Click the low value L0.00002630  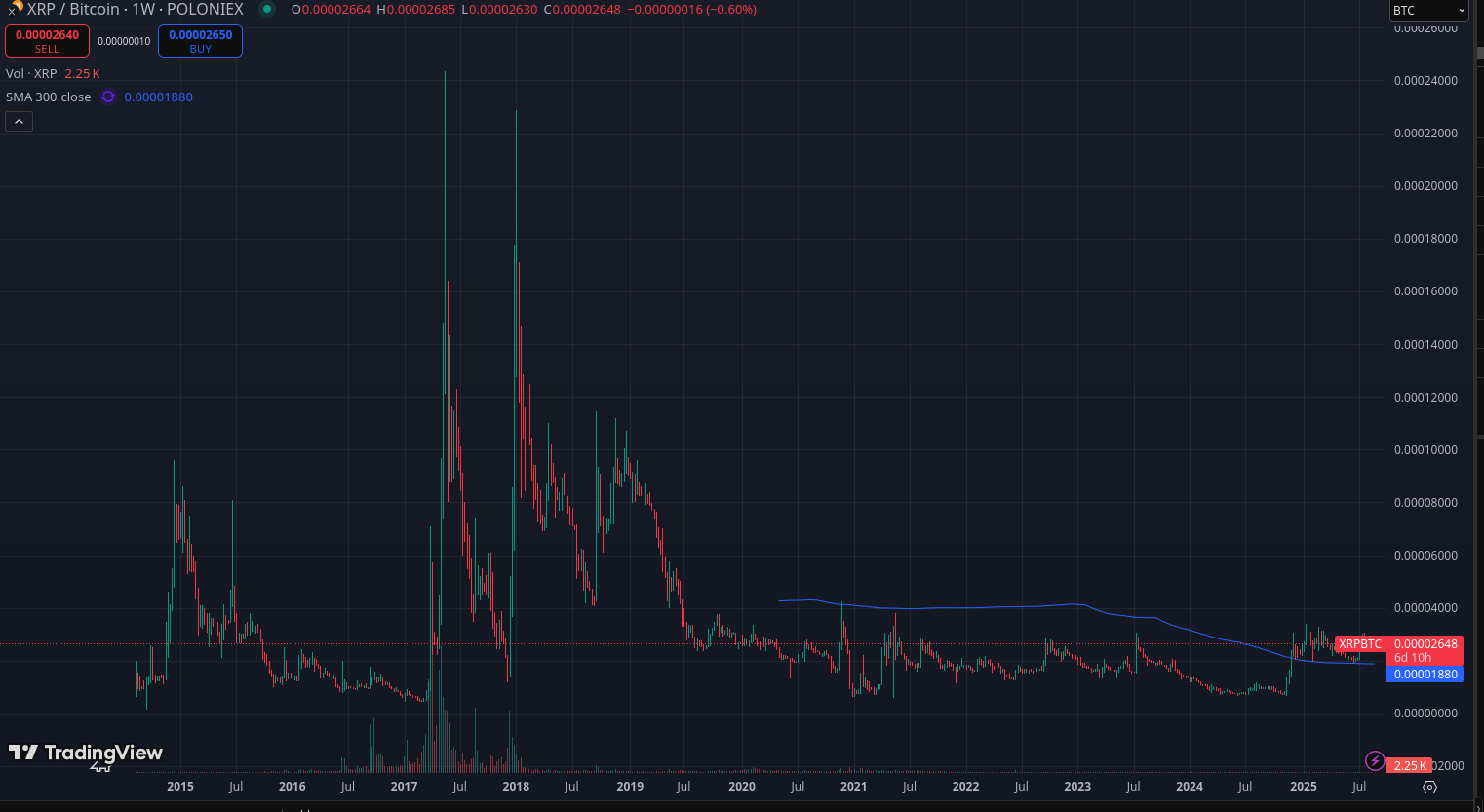pos(499,9)
